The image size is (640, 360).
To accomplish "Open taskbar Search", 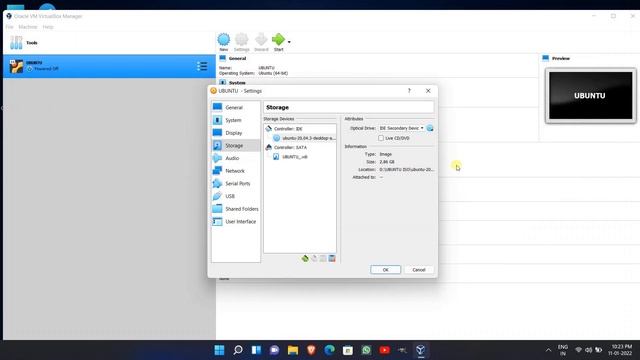I will [x=238, y=350].
